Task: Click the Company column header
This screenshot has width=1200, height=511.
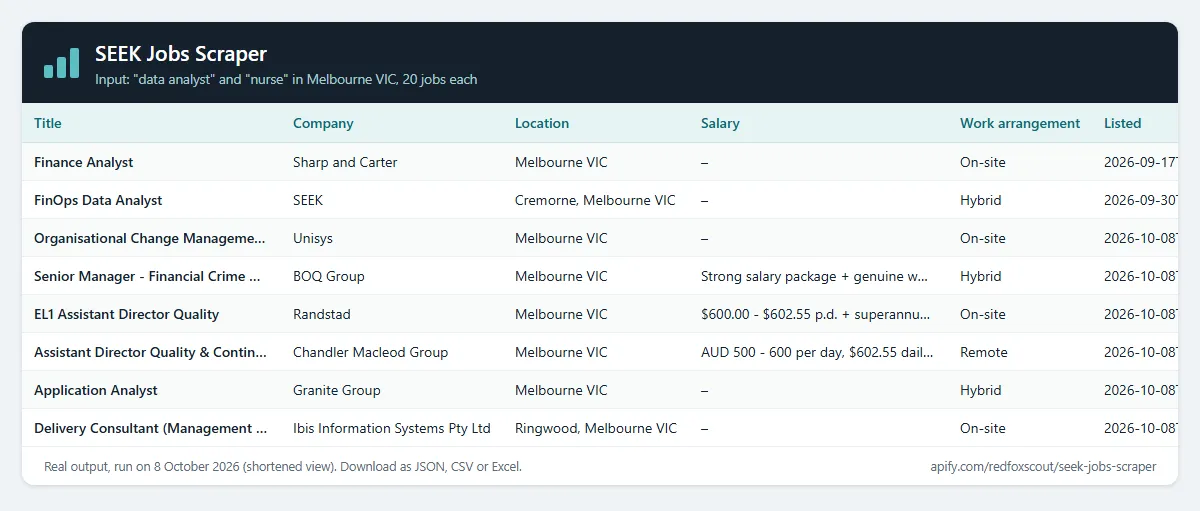Action: click(323, 124)
